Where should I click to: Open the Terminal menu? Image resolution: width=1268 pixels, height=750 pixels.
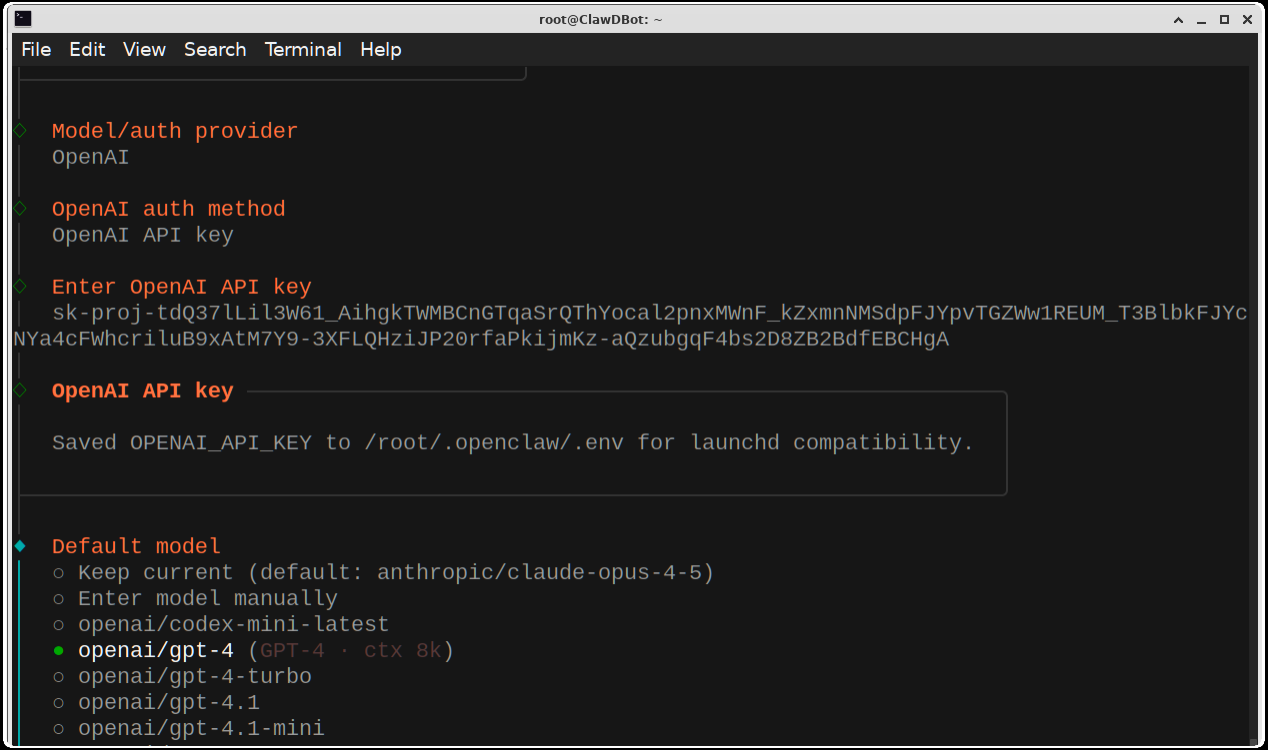tap(303, 49)
